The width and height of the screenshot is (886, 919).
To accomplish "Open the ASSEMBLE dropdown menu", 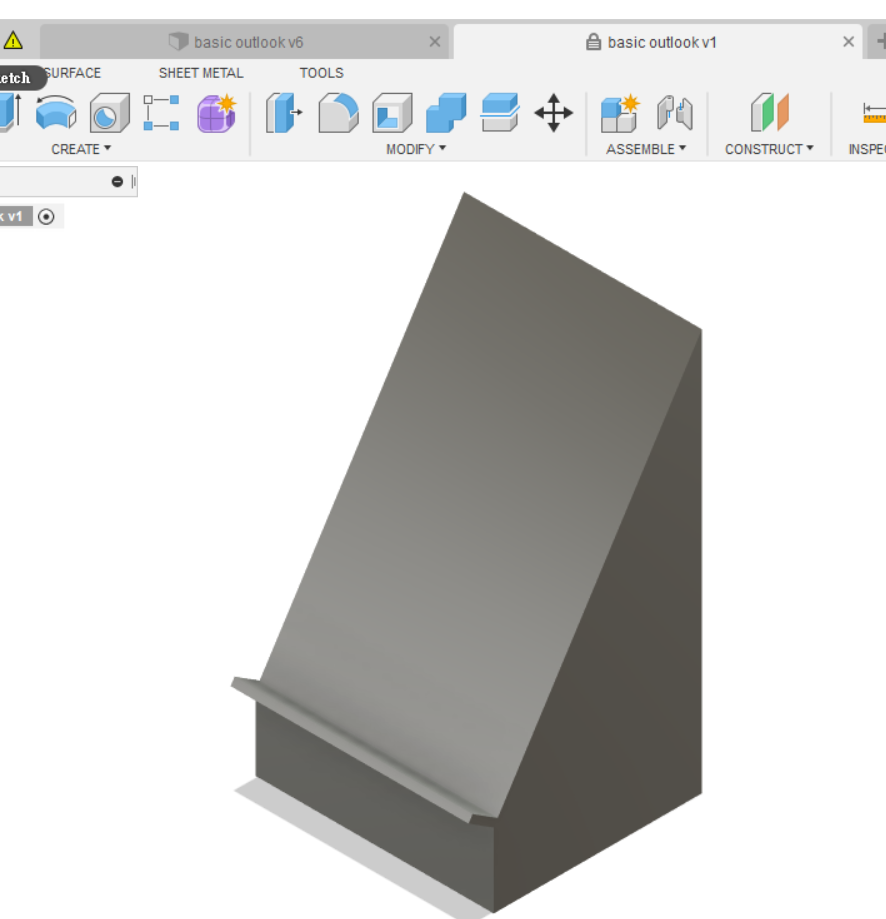I will (x=646, y=149).
